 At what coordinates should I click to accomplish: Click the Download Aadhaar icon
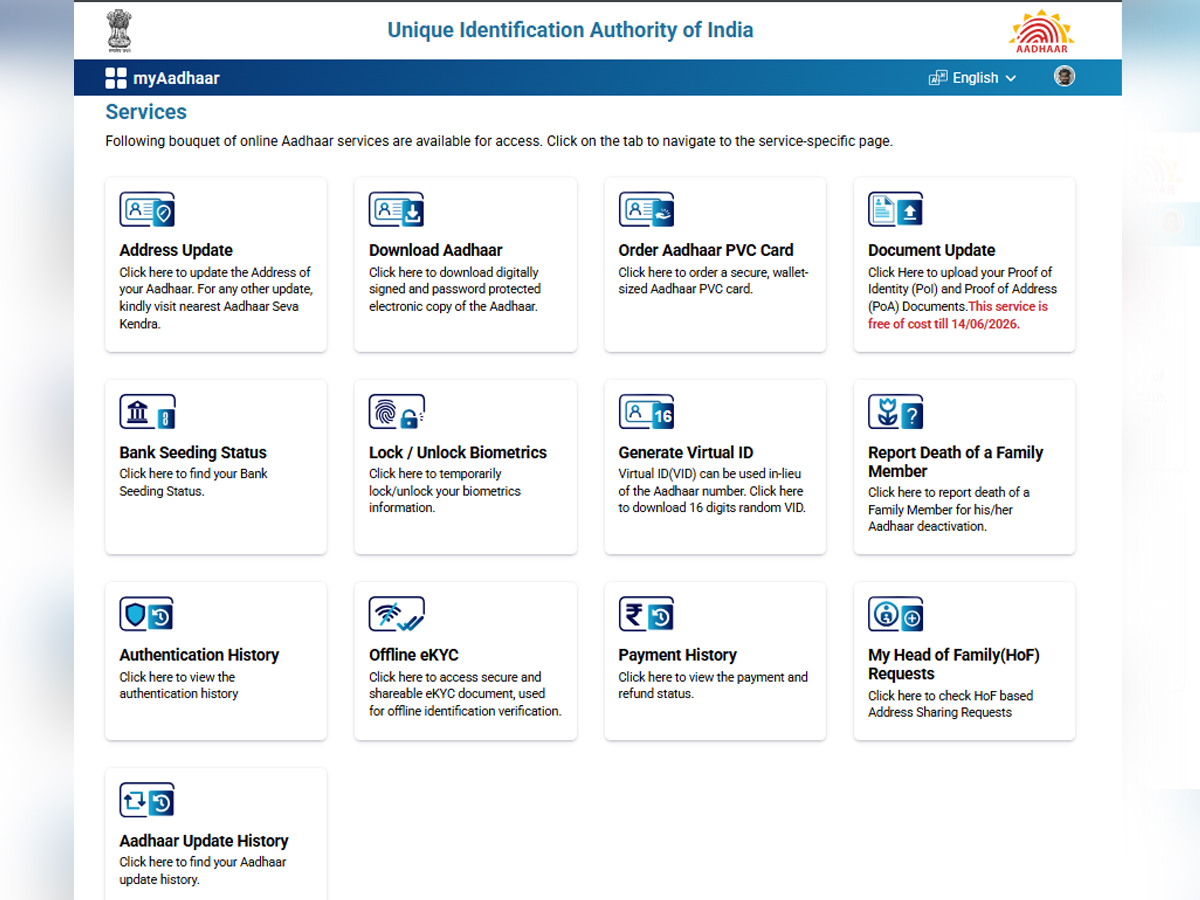(396, 210)
